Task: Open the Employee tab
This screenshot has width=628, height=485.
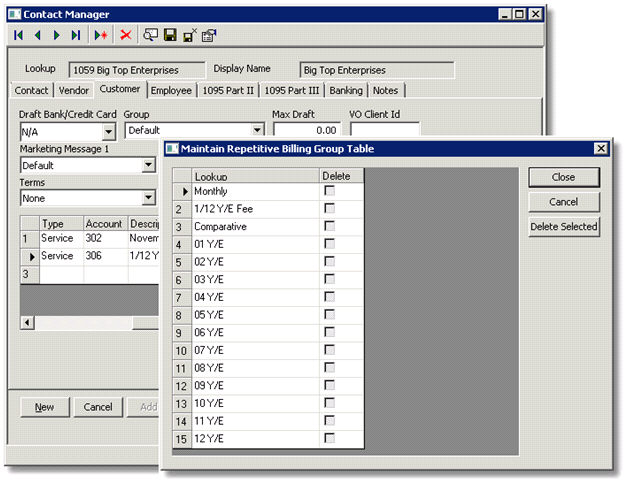Action: (x=171, y=91)
